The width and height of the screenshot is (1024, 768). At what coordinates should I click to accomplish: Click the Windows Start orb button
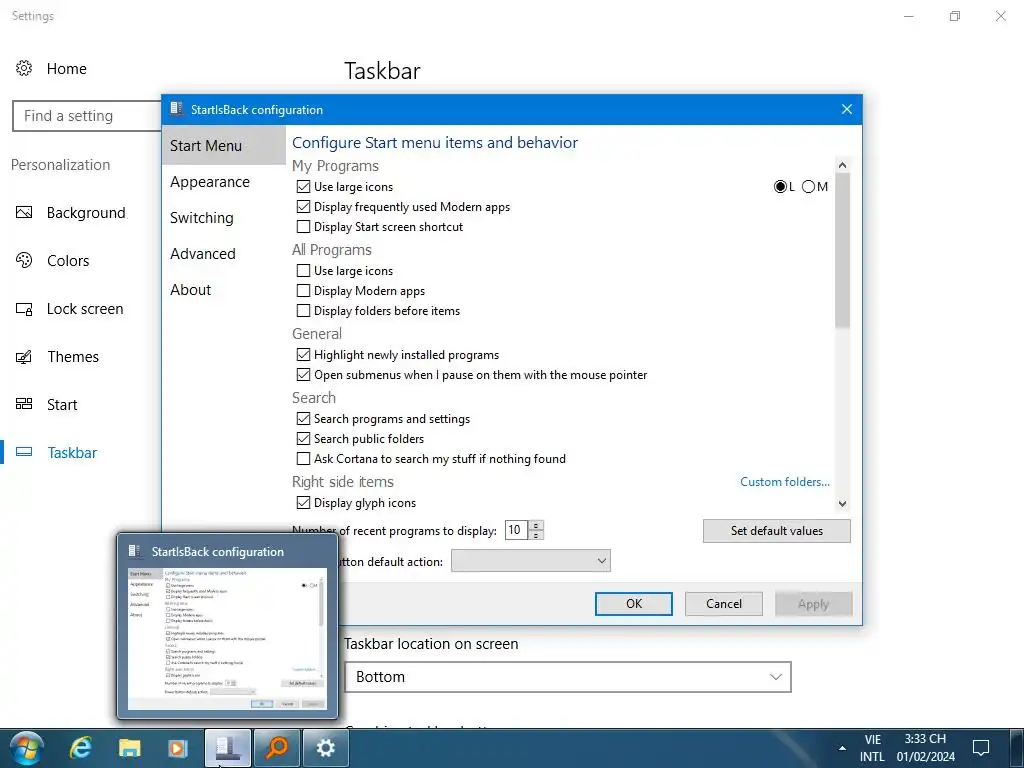coord(26,748)
